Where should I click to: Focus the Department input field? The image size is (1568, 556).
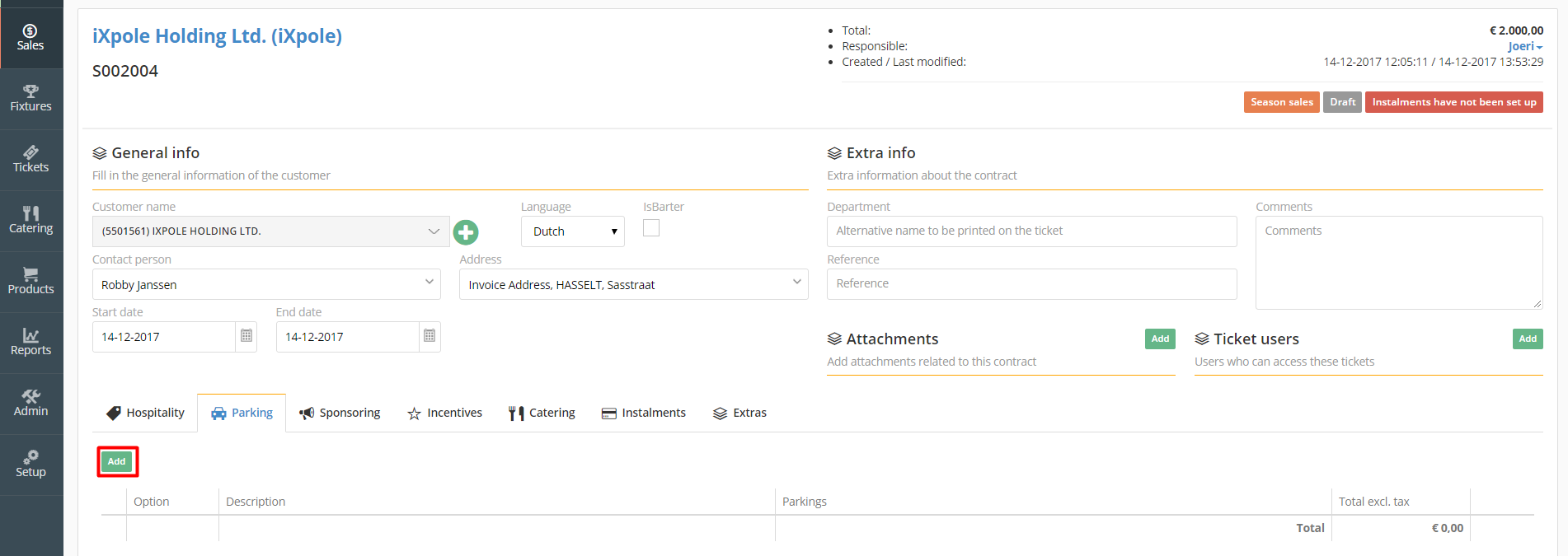coord(1031,231)
